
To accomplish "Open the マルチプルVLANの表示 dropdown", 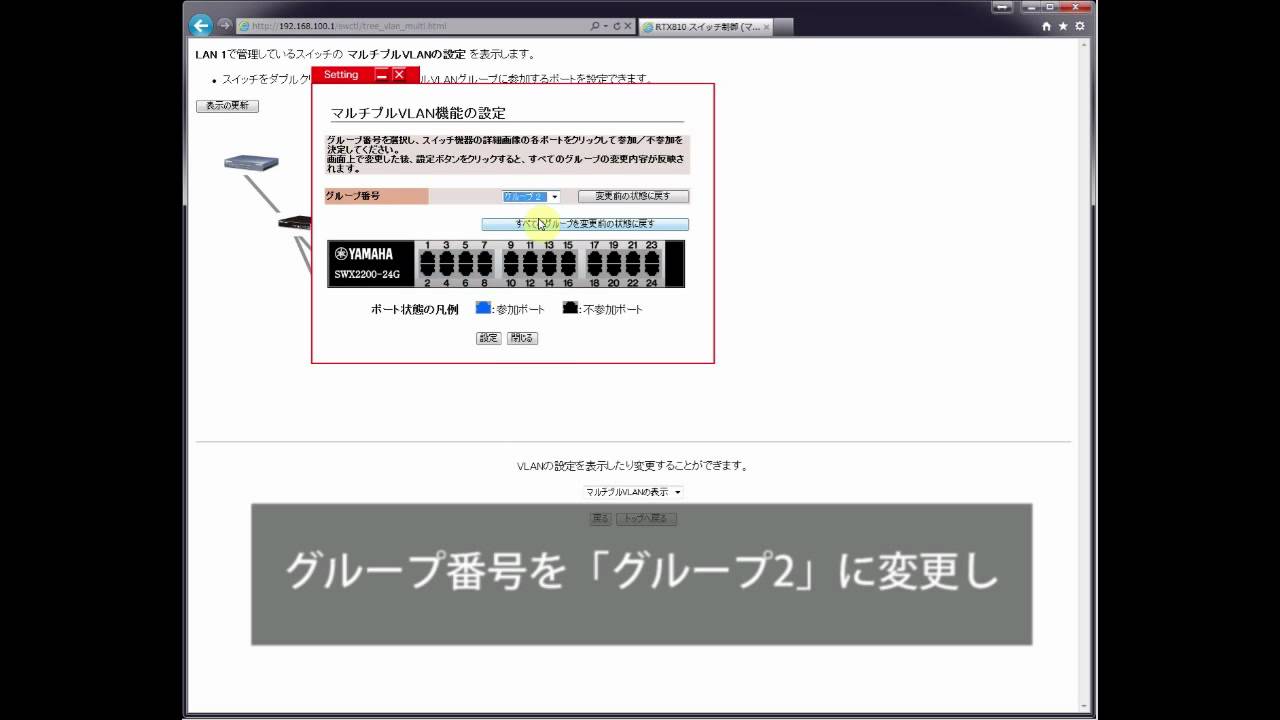I will [x=633, y=492].
